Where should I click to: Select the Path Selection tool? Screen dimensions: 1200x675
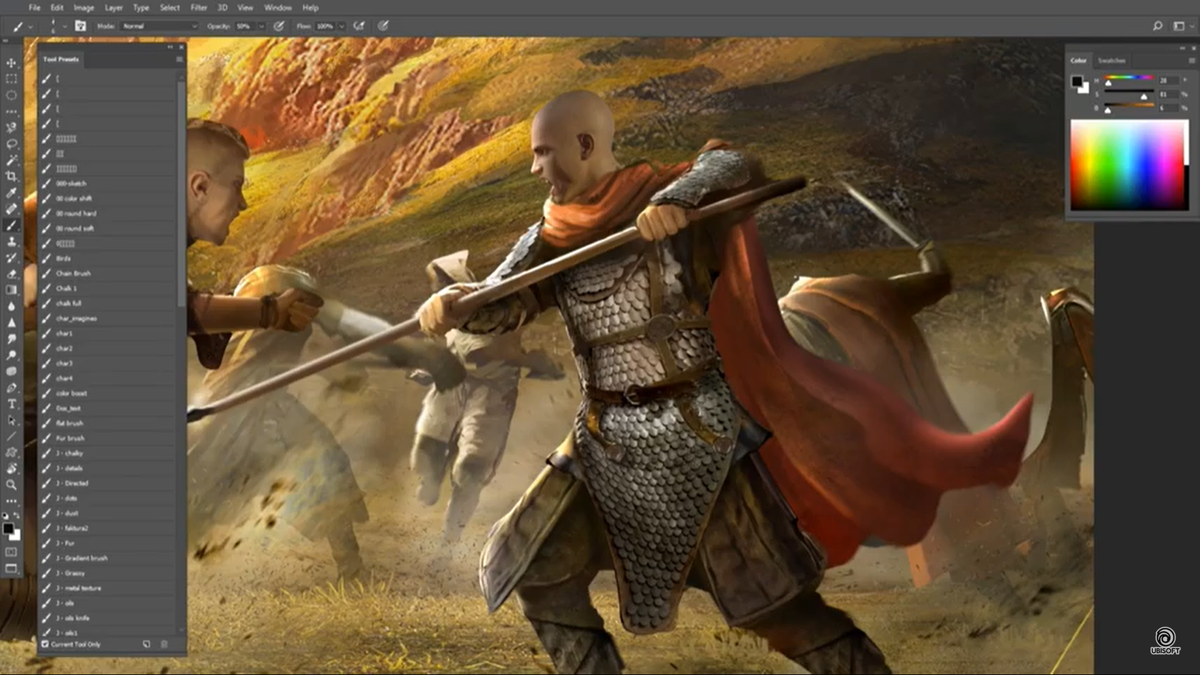click(12, 421)
